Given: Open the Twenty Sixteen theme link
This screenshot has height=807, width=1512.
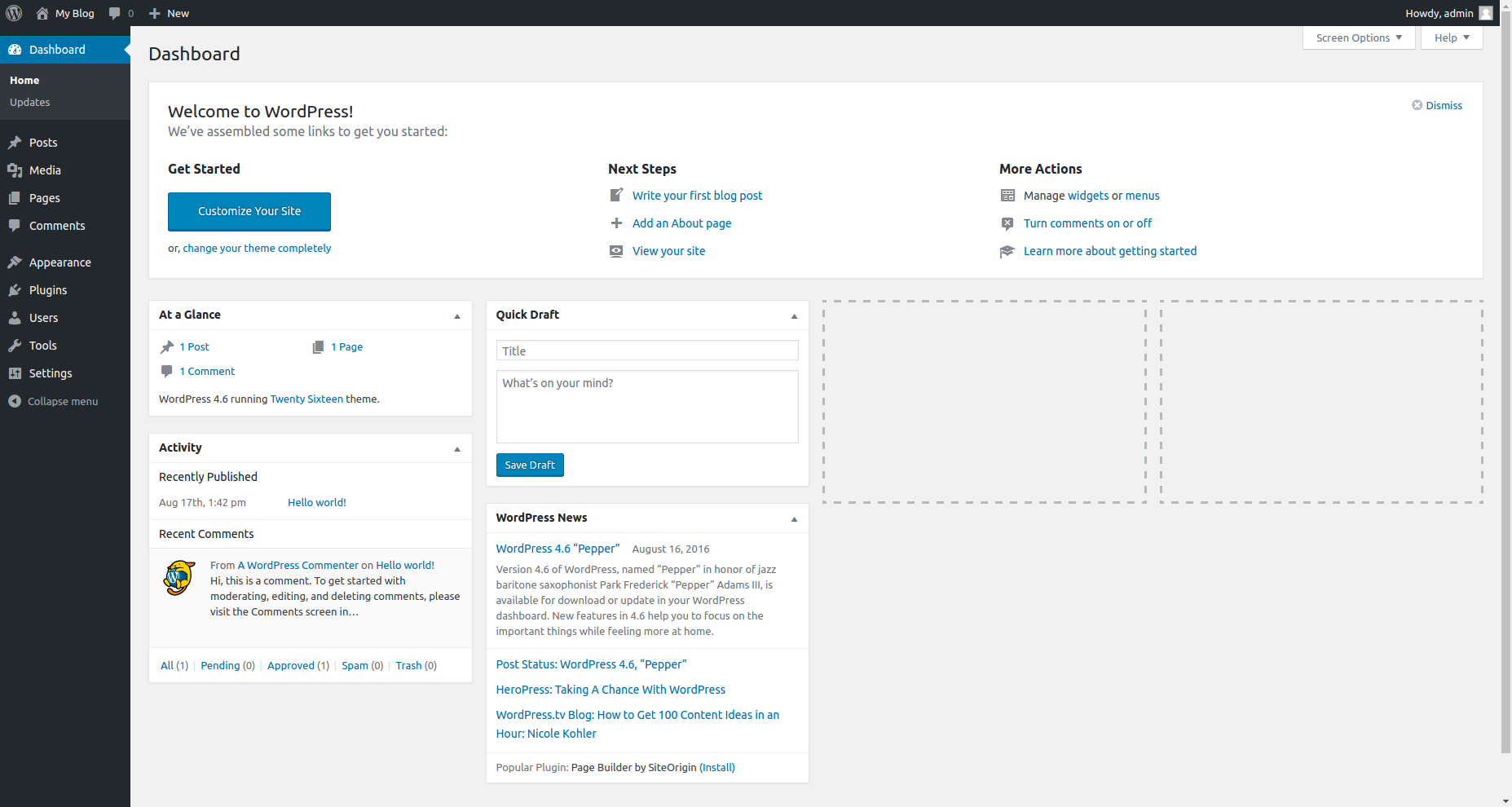Looking at the screenshot, I should click(x=306, y=399).
